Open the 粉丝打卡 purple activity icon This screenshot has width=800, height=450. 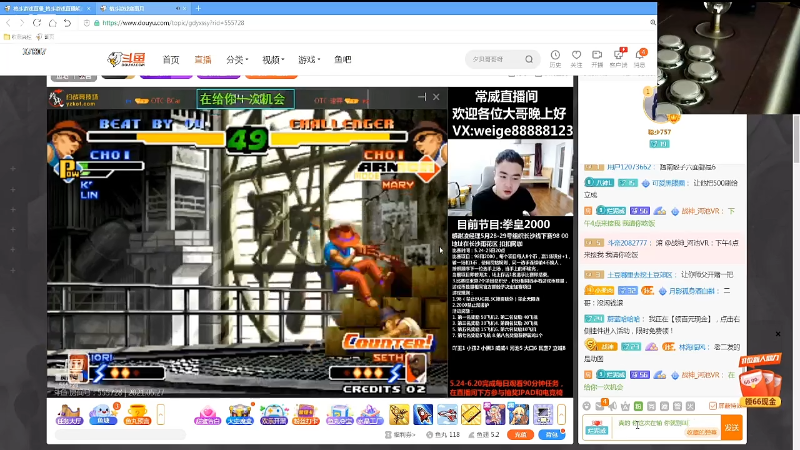[306, 415]
